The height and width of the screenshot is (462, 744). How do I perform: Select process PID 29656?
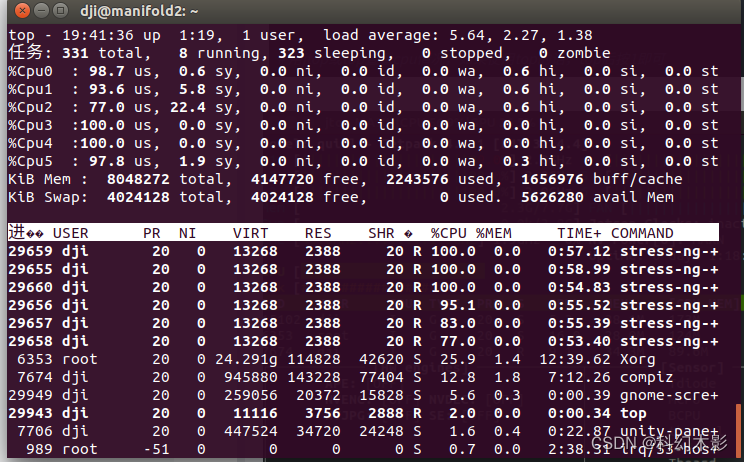click(30, 305)
